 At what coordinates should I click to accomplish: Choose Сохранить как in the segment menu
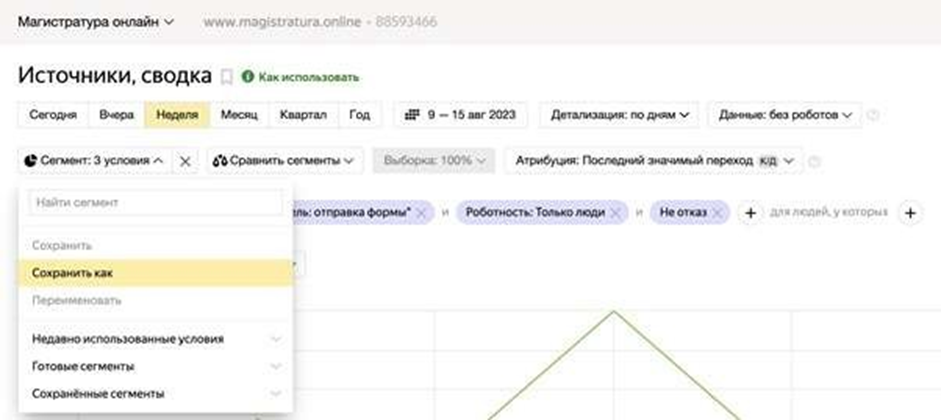(155, 272)
